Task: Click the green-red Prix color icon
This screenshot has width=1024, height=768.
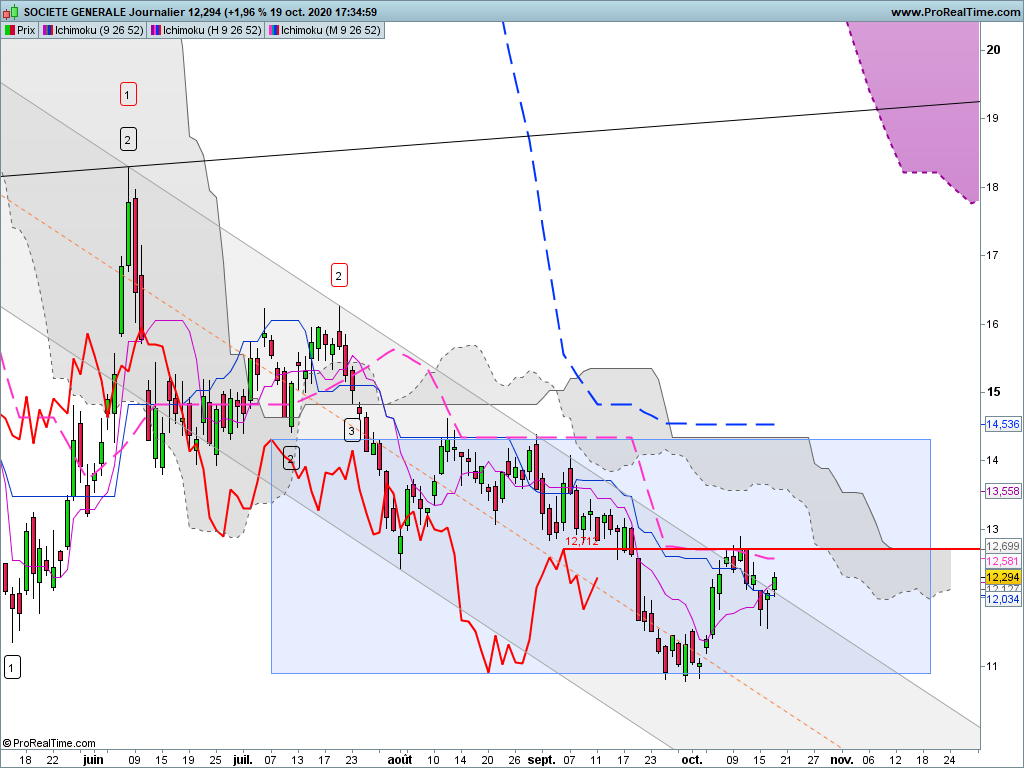Action: click(x=10, y=30)
